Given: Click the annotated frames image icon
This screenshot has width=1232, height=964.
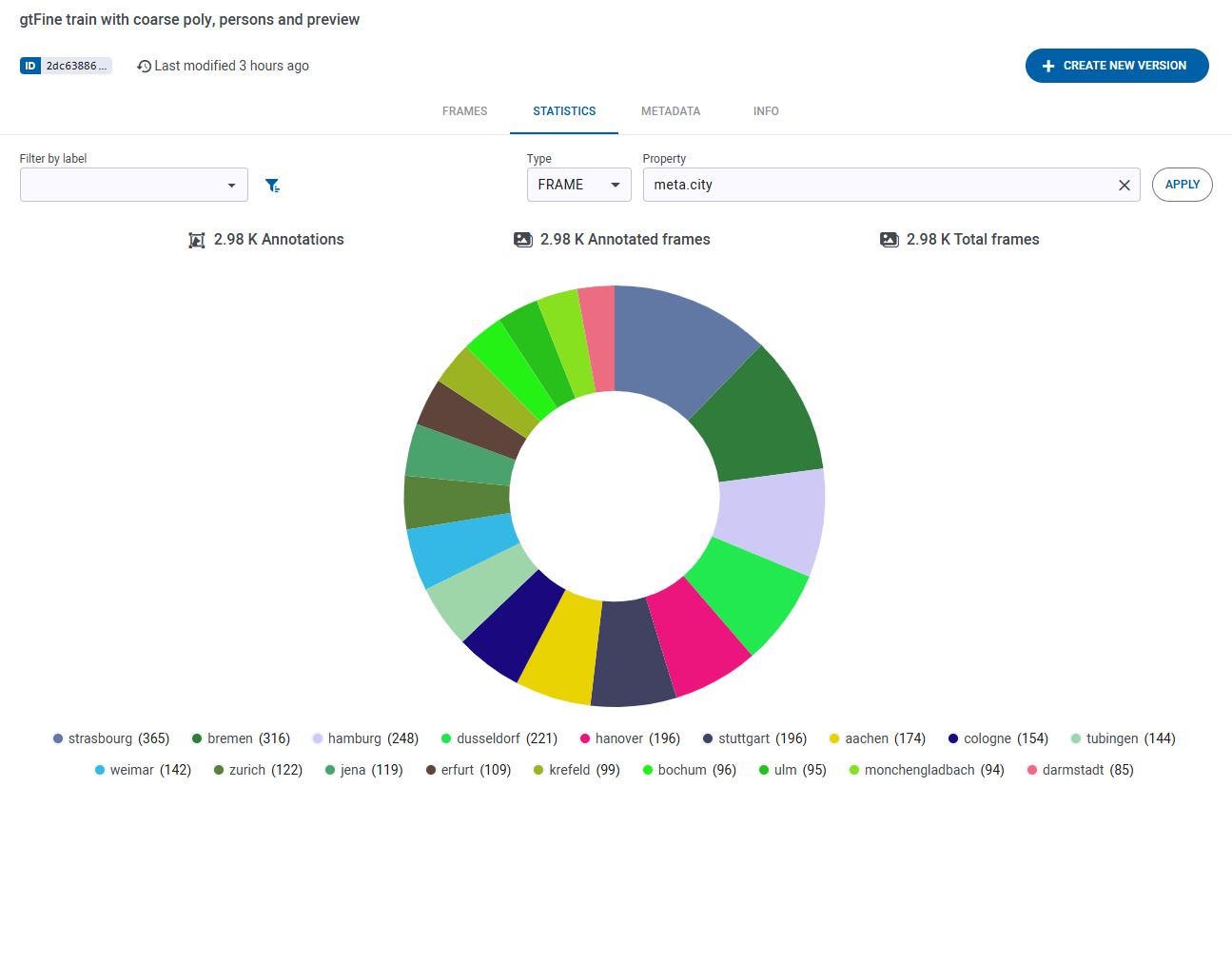Looking at the screenshot, I should 523,240.
